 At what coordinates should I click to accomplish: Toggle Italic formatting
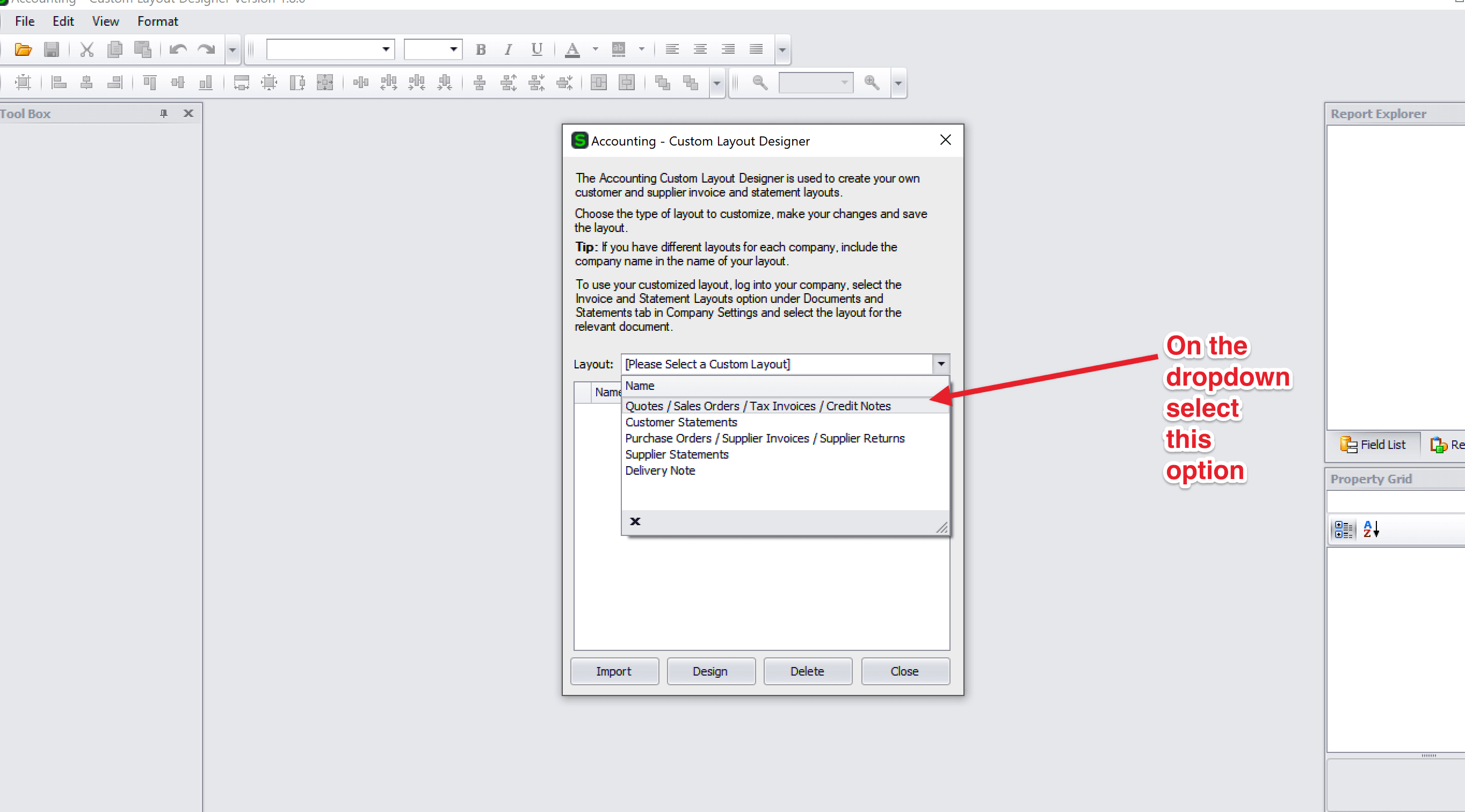point(509,49)
